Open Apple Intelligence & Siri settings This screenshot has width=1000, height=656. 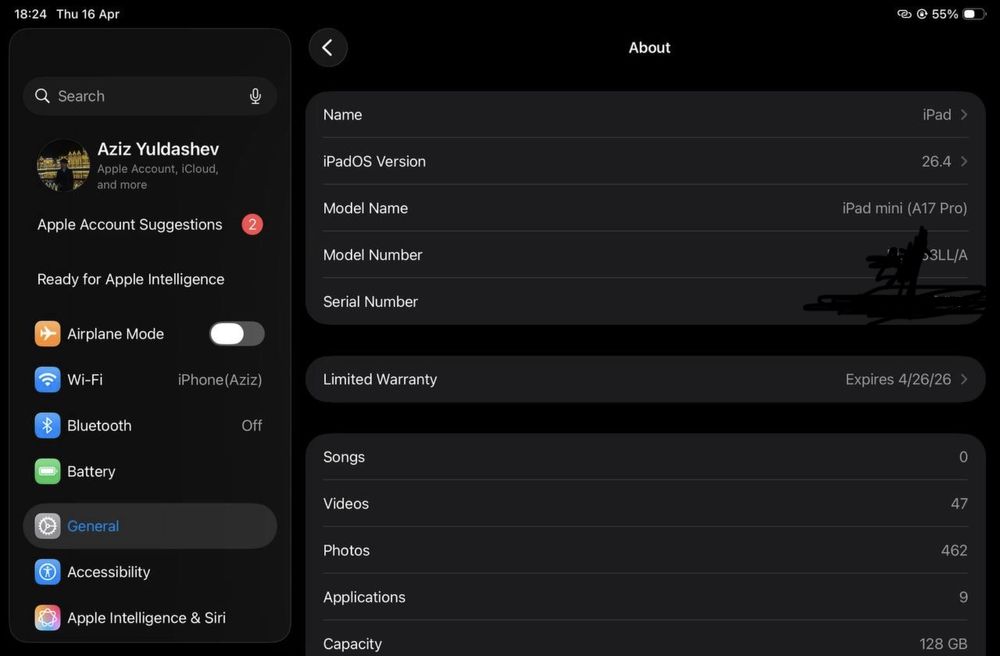click(x=149, y=618)
